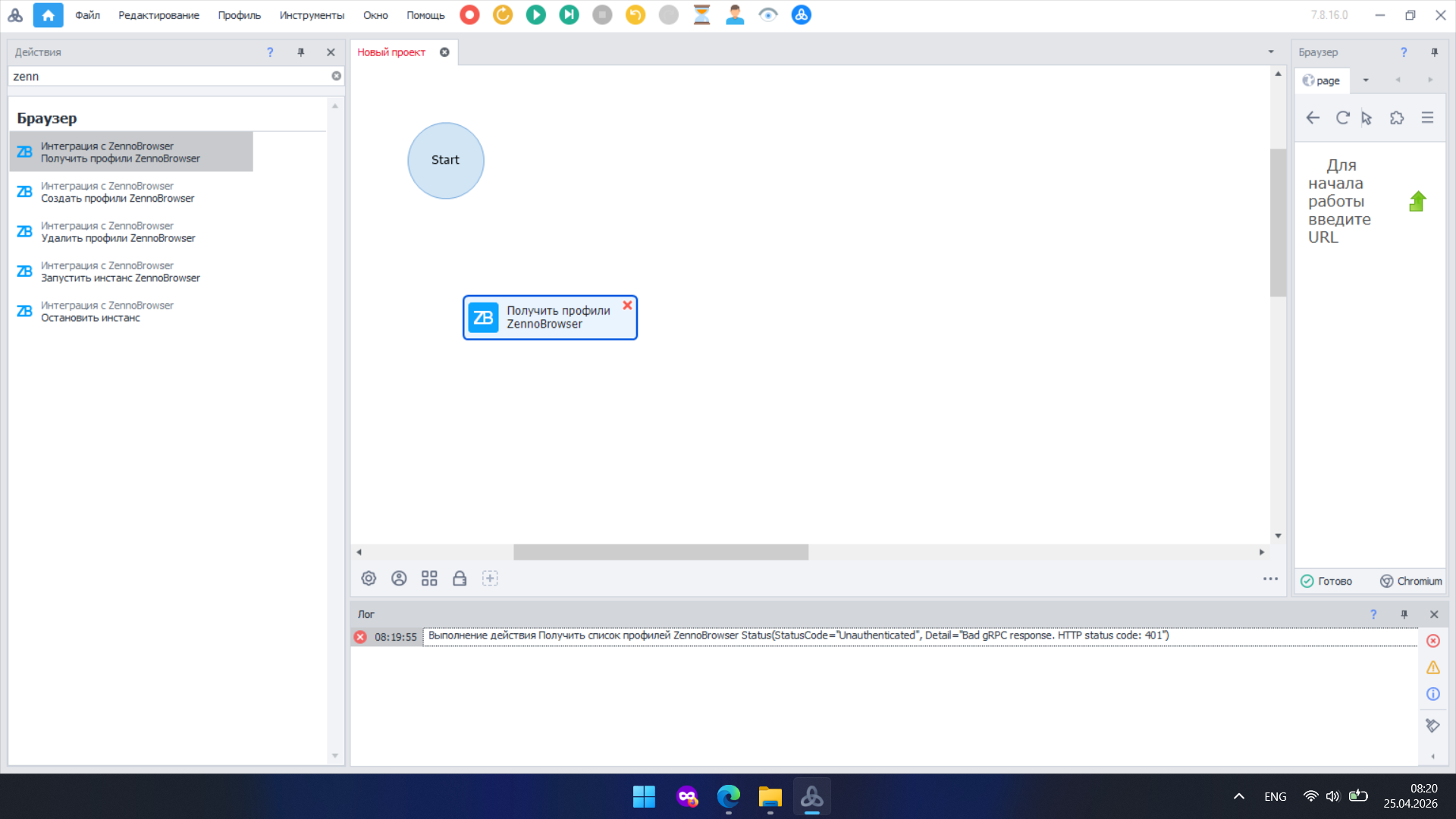Click the red Record button in toolbar
Image resolution: width=1456 pixels, height=819 pixels.
469,14
